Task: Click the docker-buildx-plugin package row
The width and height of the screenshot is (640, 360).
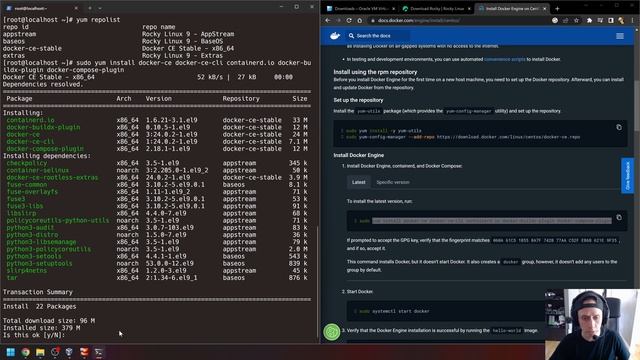Action: pyautogui.click(x=157, y=127)
